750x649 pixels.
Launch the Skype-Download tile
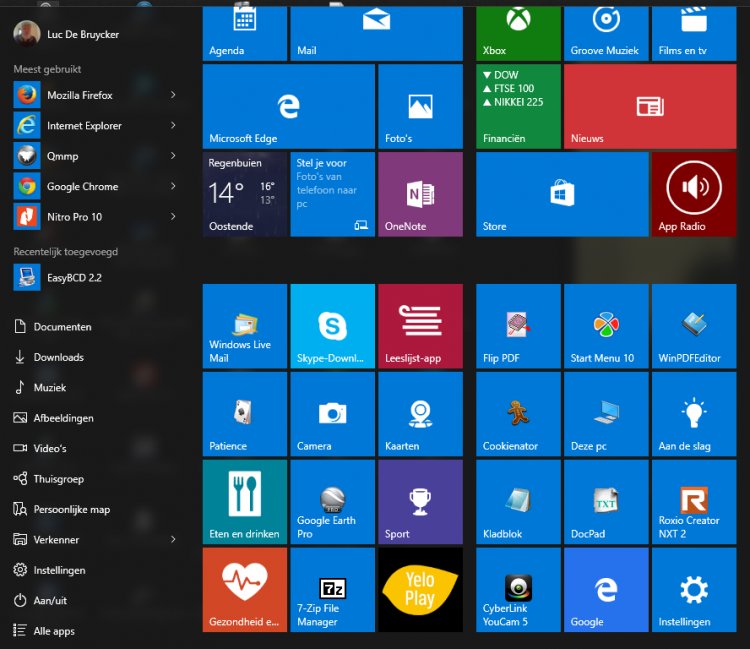click(332, 326)
